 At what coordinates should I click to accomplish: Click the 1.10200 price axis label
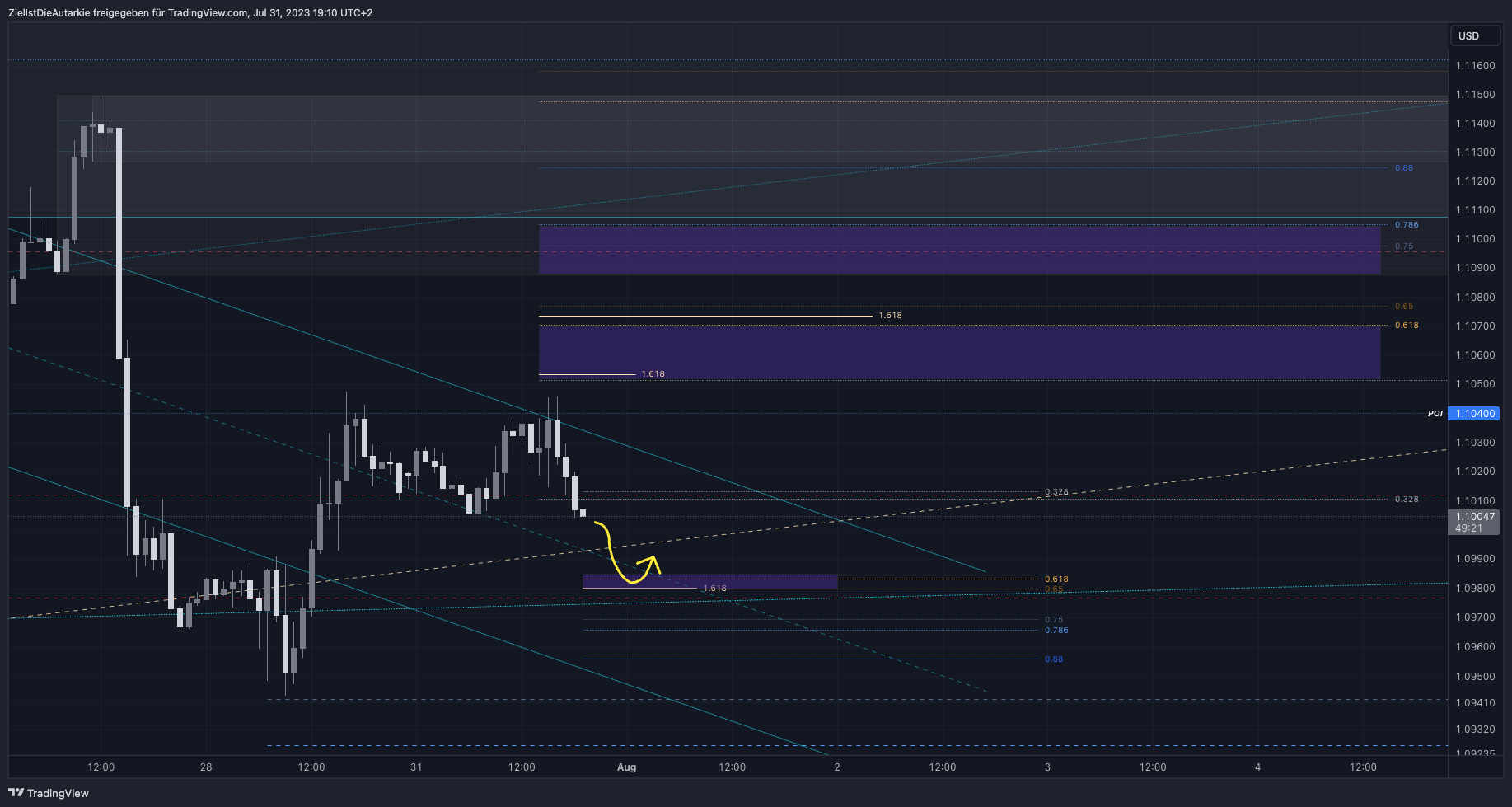(1475, 471)
